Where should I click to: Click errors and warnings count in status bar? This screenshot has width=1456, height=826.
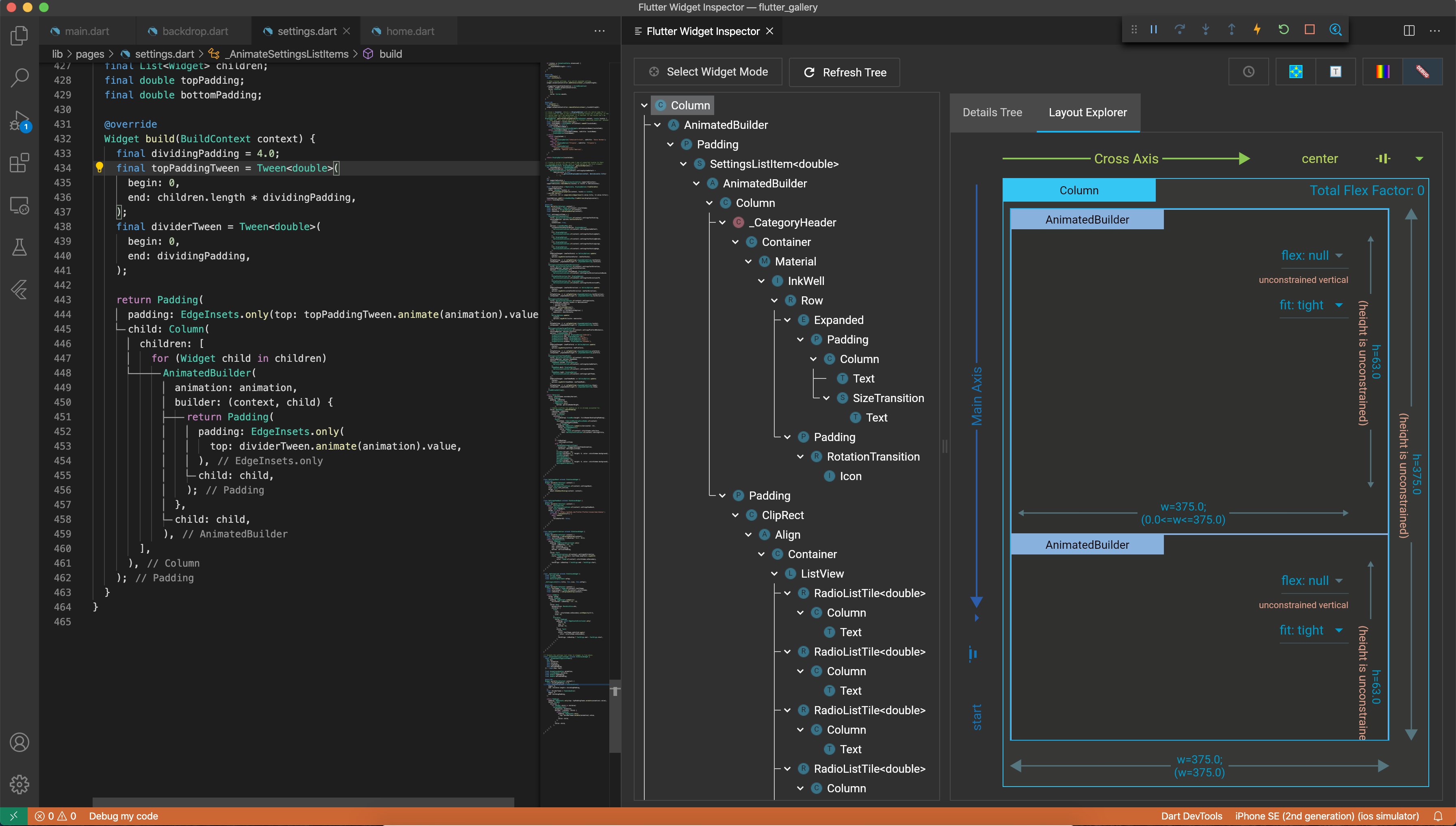click(x=56, y=816)
